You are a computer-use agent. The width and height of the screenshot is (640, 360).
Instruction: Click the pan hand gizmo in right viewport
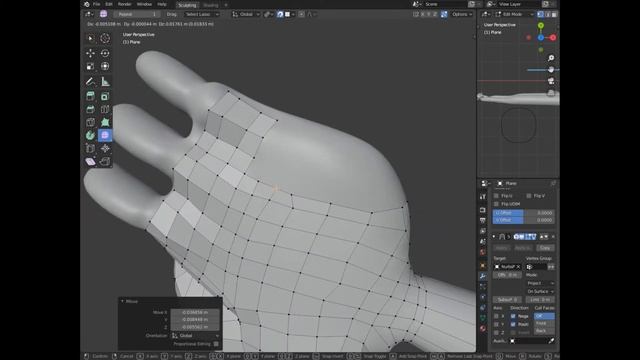[551, 70]
